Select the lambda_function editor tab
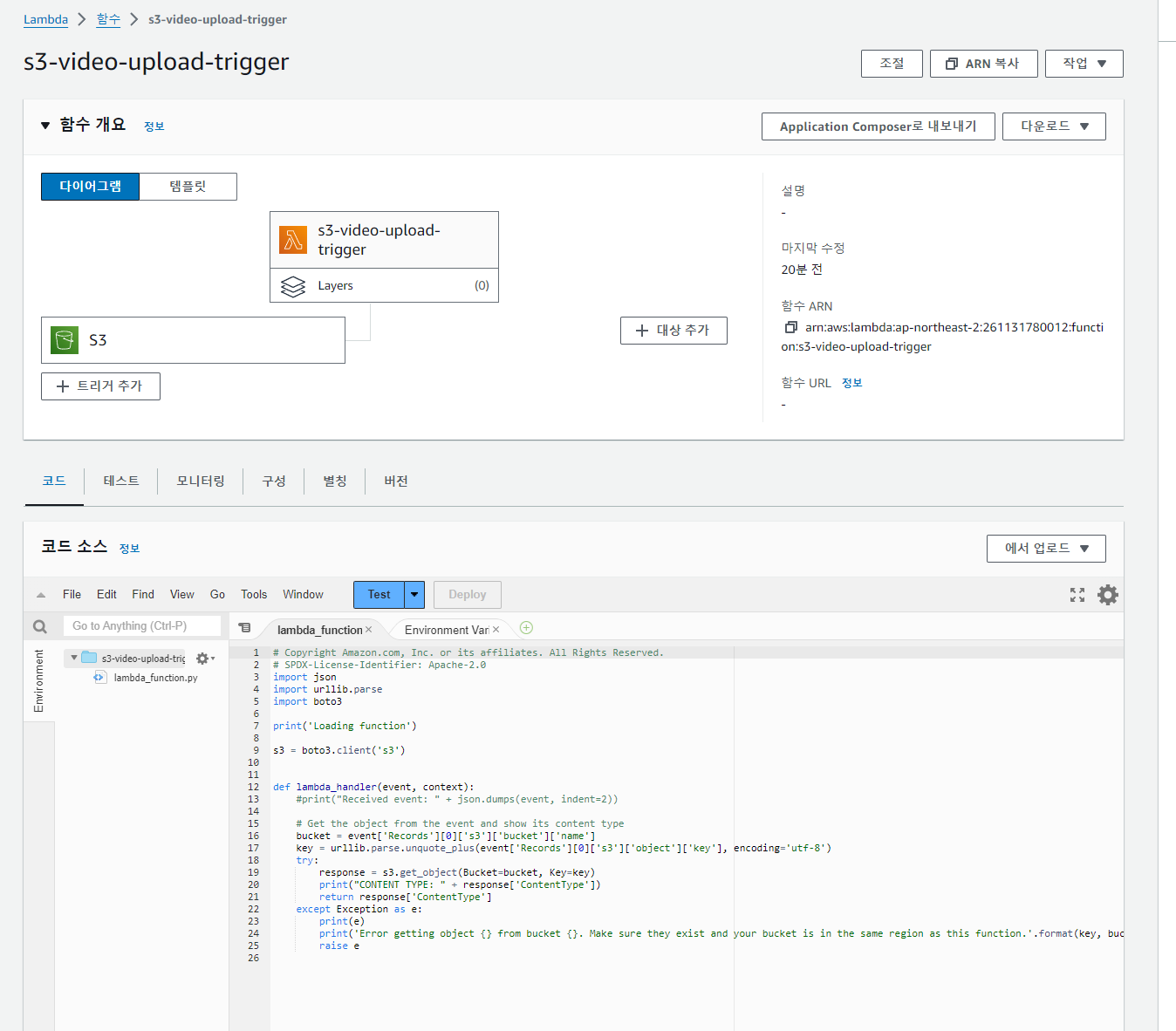This screenshot has width=1176, height=1031. tap(319, 630)
